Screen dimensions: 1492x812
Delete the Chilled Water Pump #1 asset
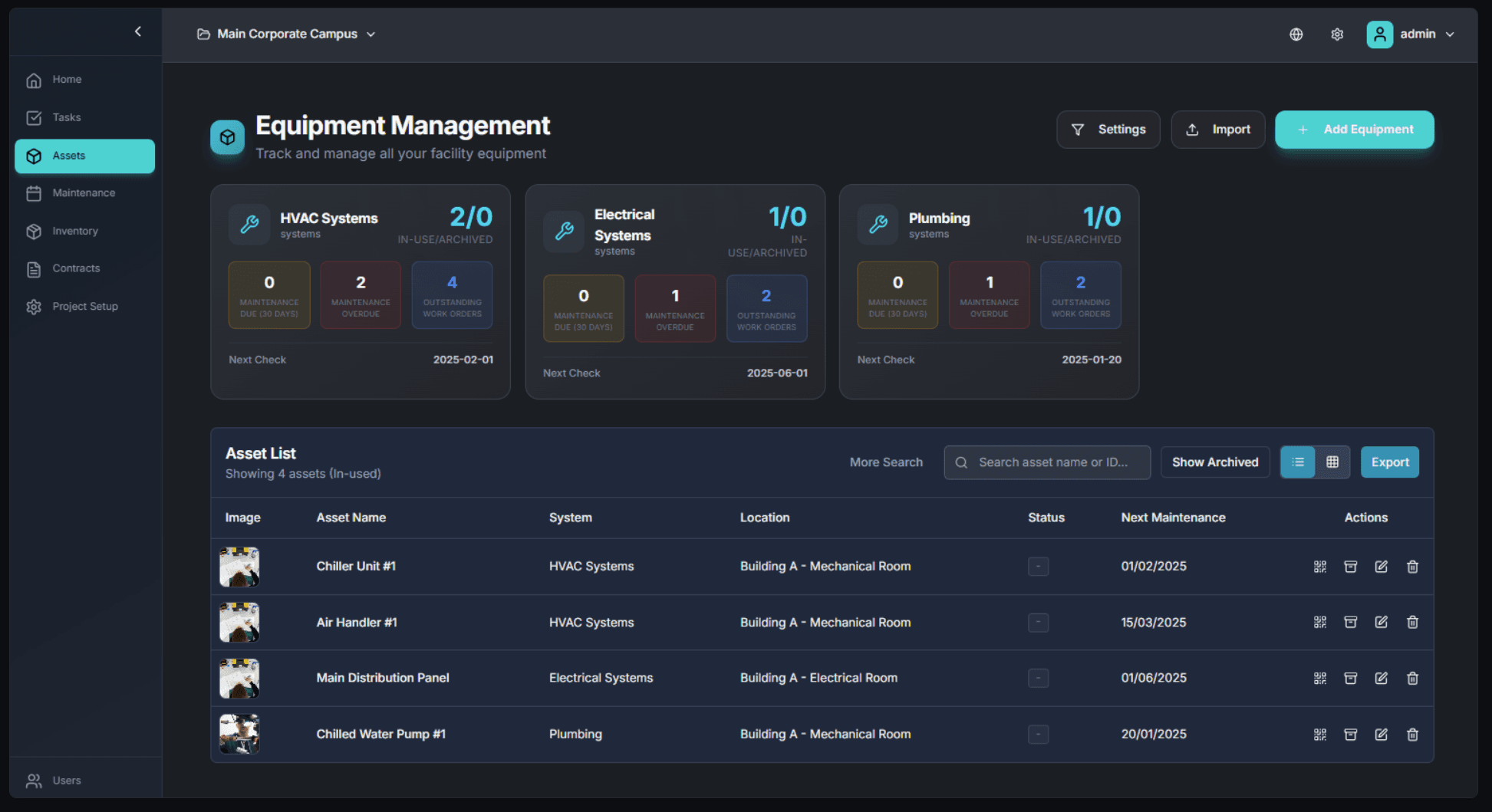click(1412, 734)
